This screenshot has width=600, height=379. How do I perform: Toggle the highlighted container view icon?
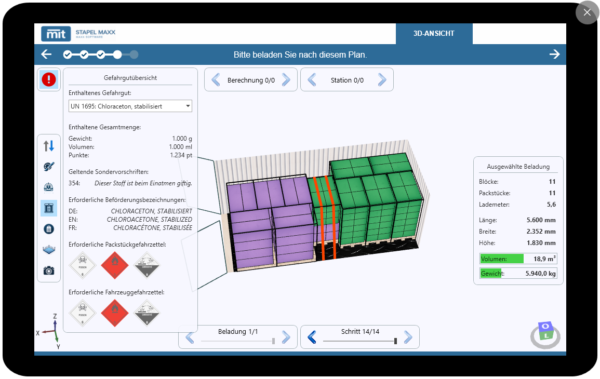pyautogui.click(x=49, y=208)
